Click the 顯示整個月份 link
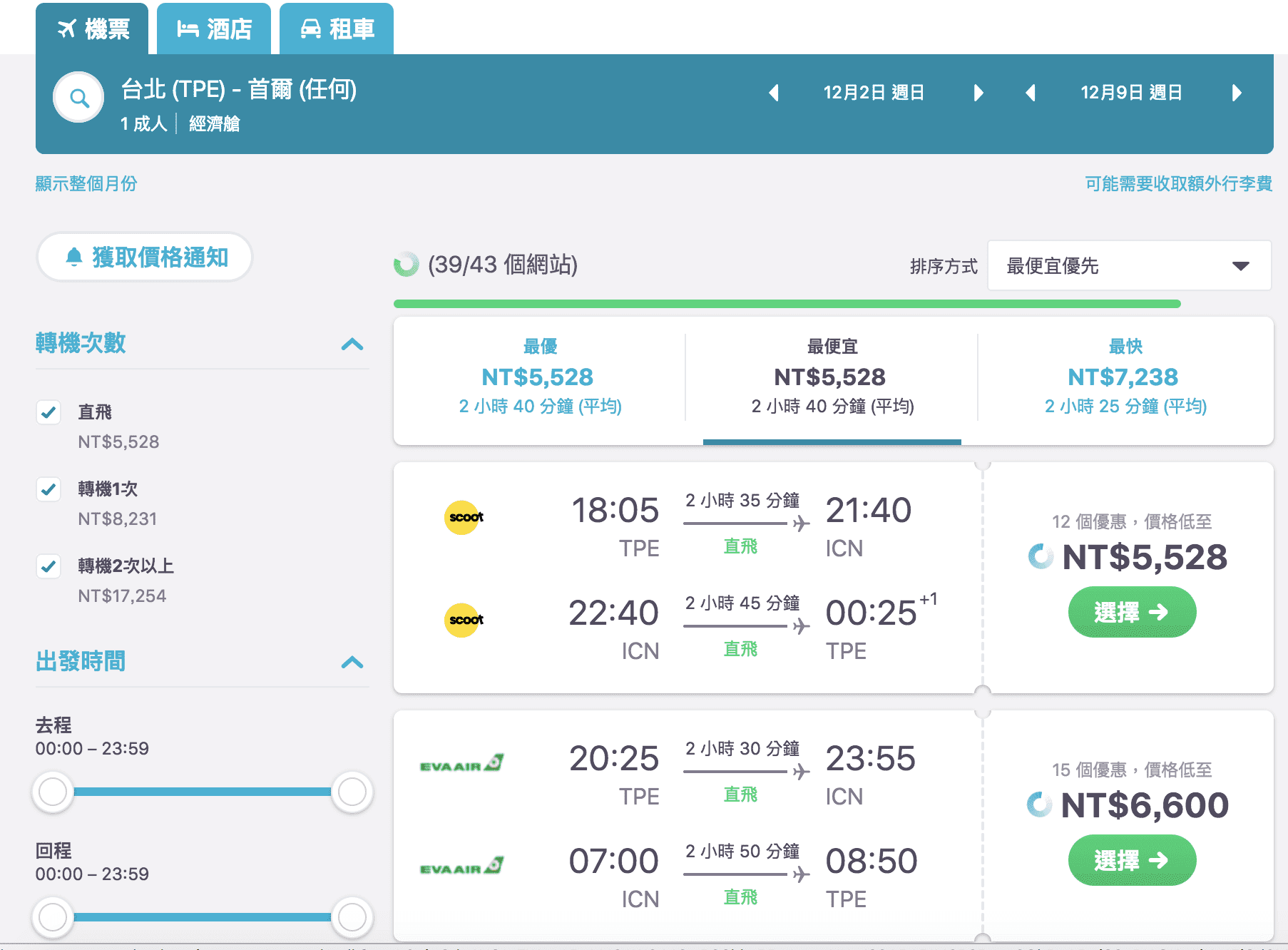 [x=86, y=184]
